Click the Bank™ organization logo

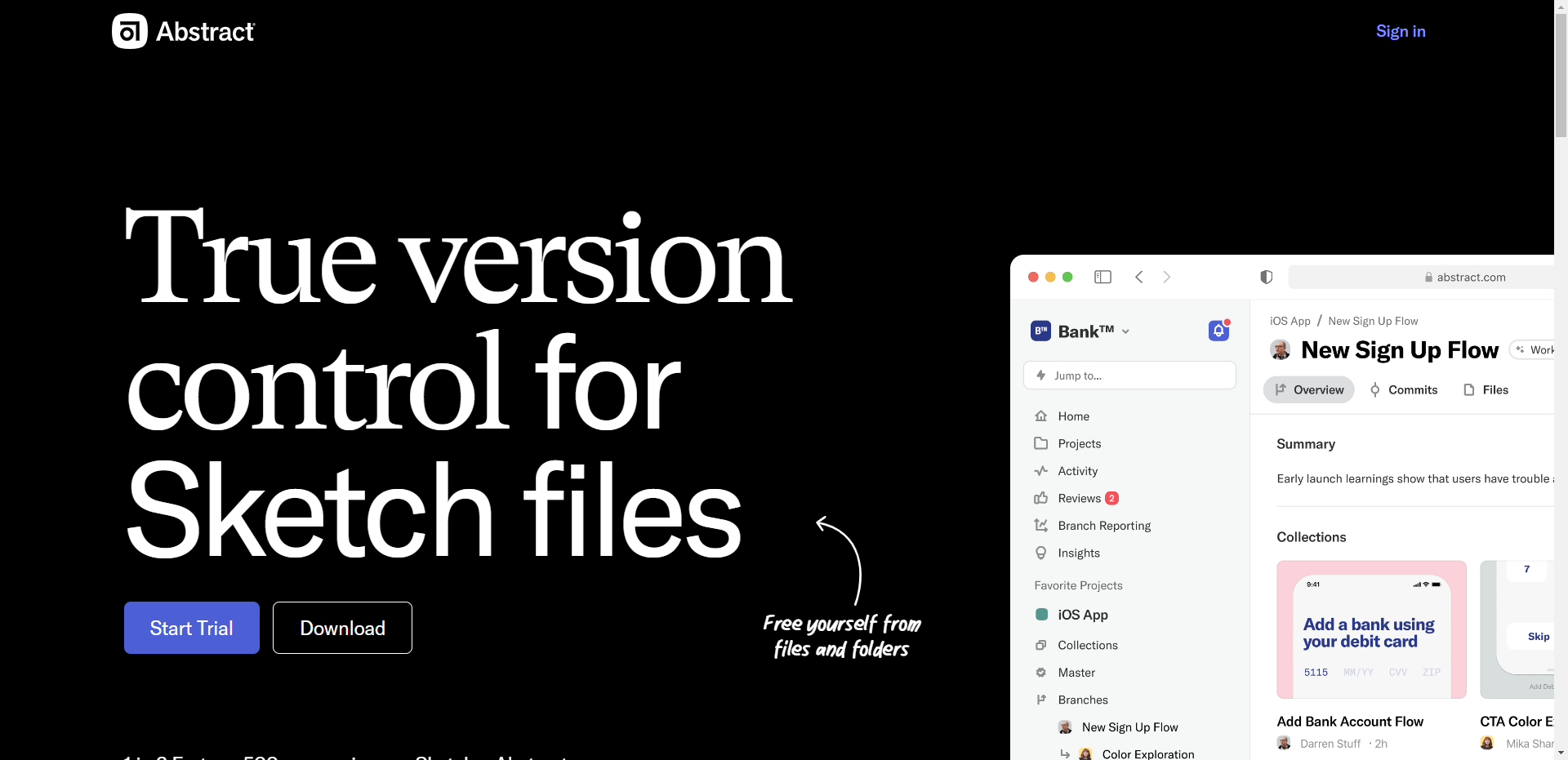(x=1040, y=331)
